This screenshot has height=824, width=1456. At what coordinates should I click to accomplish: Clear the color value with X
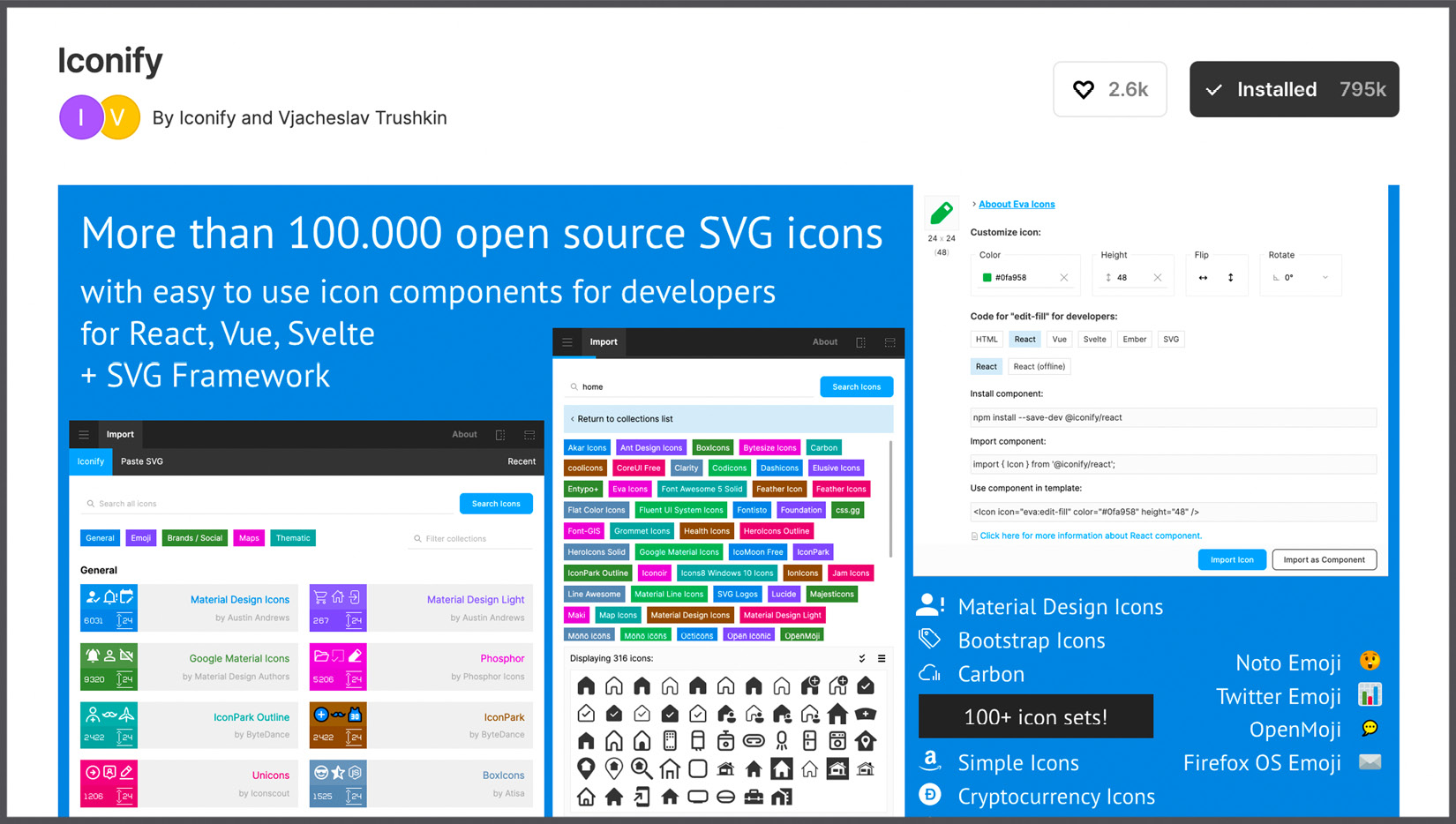coord(1064,278)
